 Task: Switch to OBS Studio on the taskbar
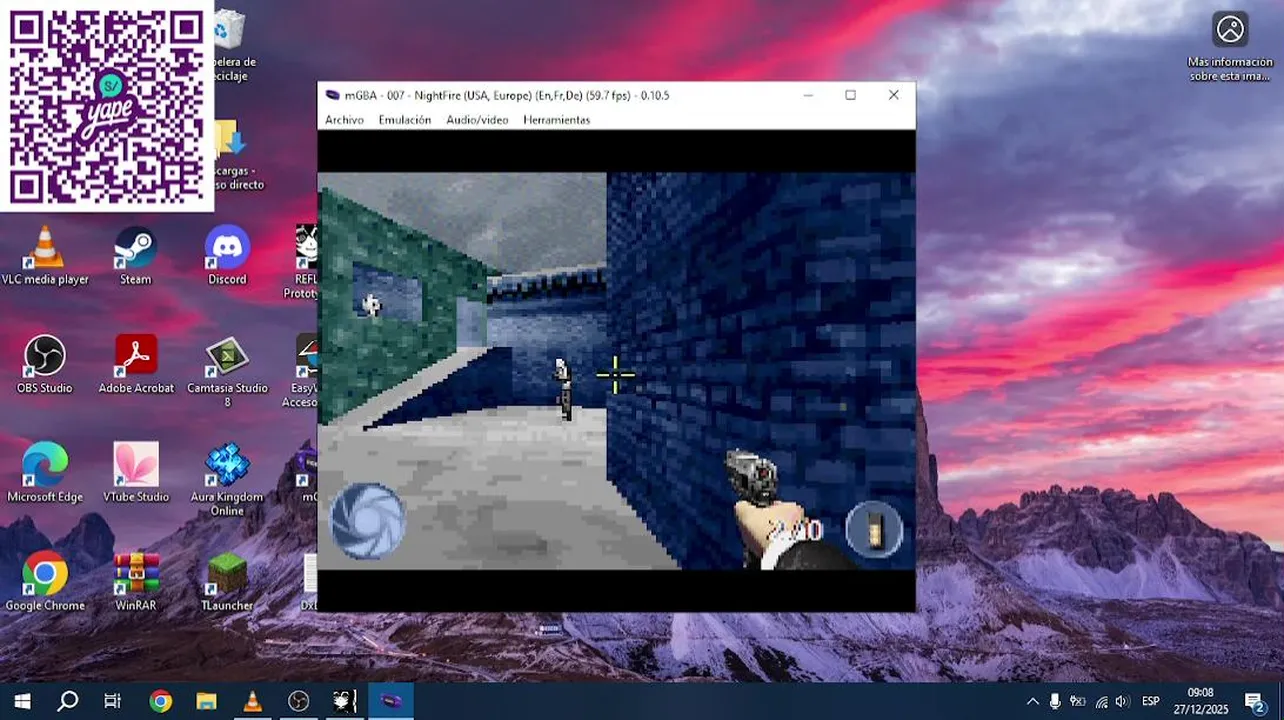[298, 701]
